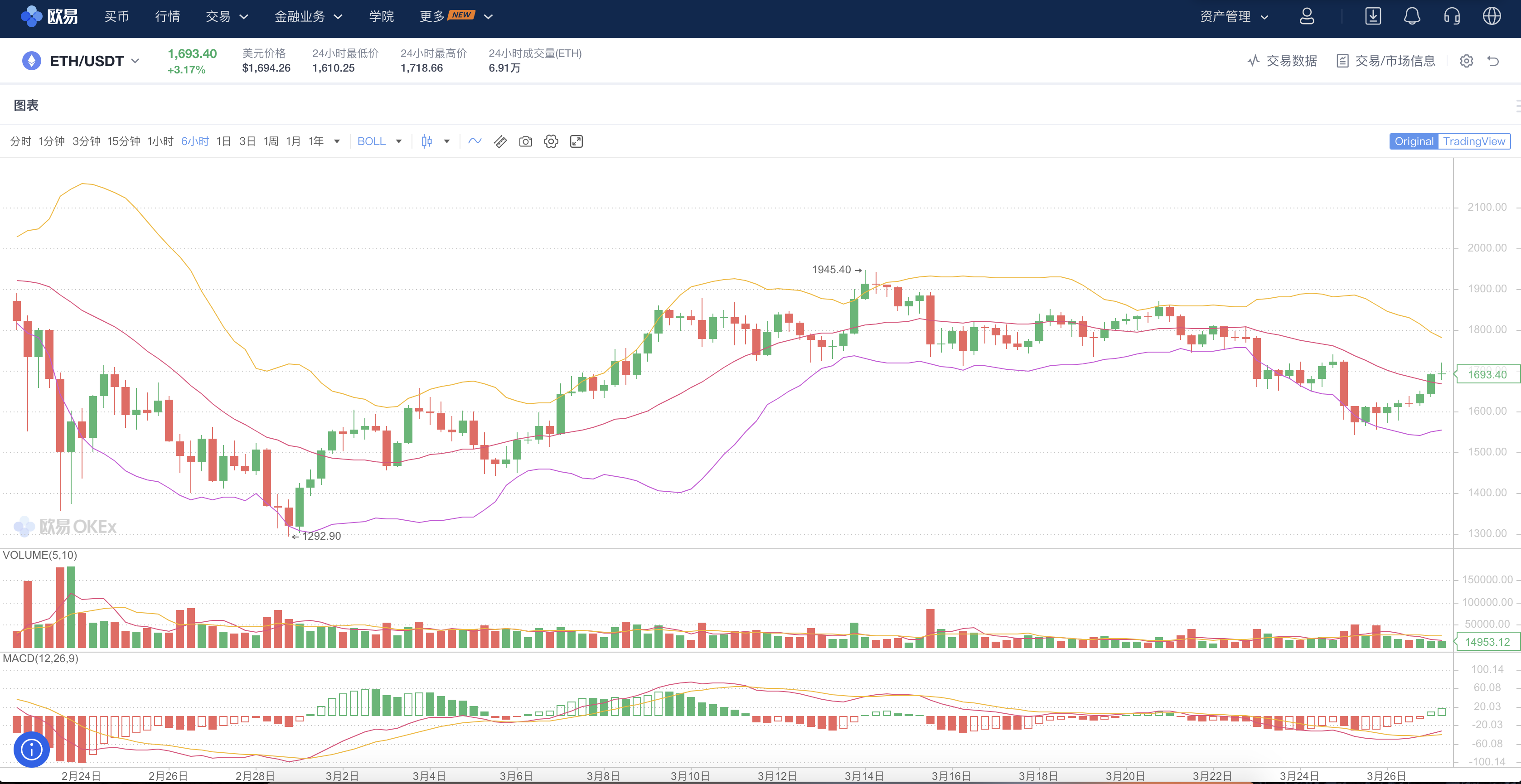Open language globe icon
The height and width of the screenshot is (784, 1521).
tap(1492, 16)
